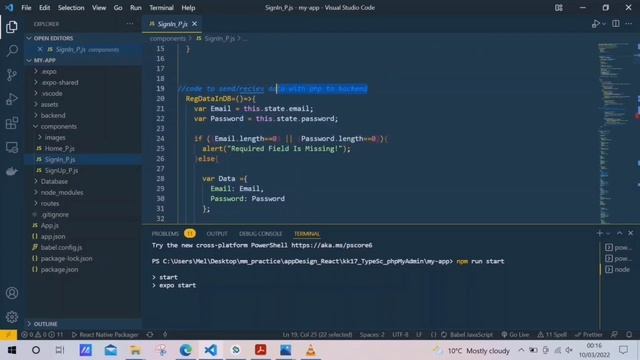Customize layout icon in title bar
The height and width of the screenshot is (360, 640).
pos(559,8)
